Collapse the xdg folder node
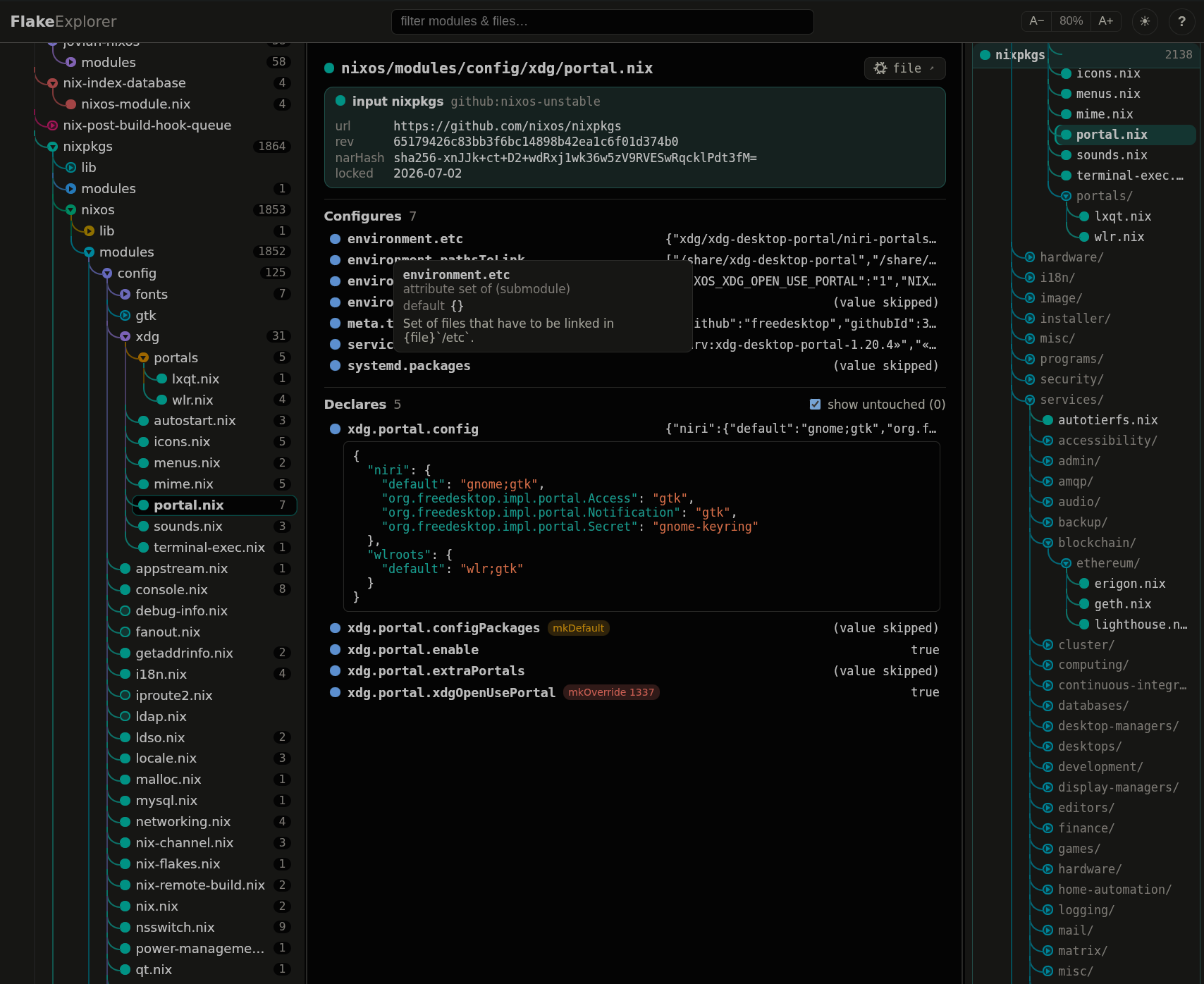The height and width of the screenshot is (984, 1204). tap(125, 337)
